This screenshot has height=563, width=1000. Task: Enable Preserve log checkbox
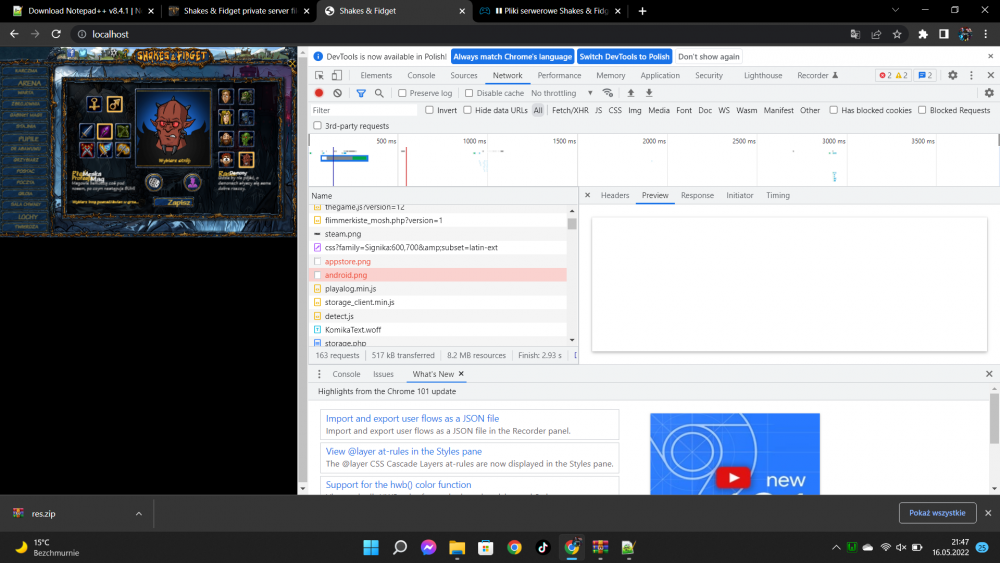[402, 93]
